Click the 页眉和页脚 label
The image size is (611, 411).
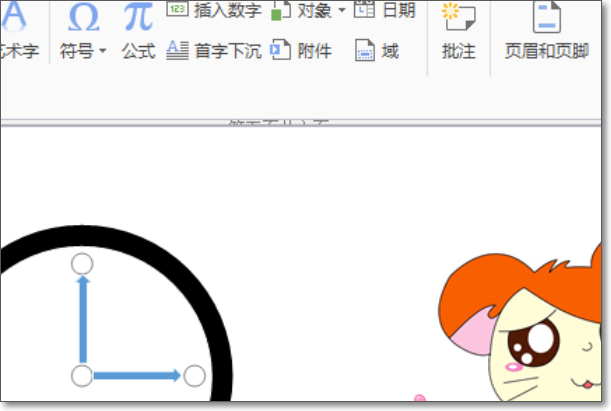pyautogui.click(x=547, y=51)
